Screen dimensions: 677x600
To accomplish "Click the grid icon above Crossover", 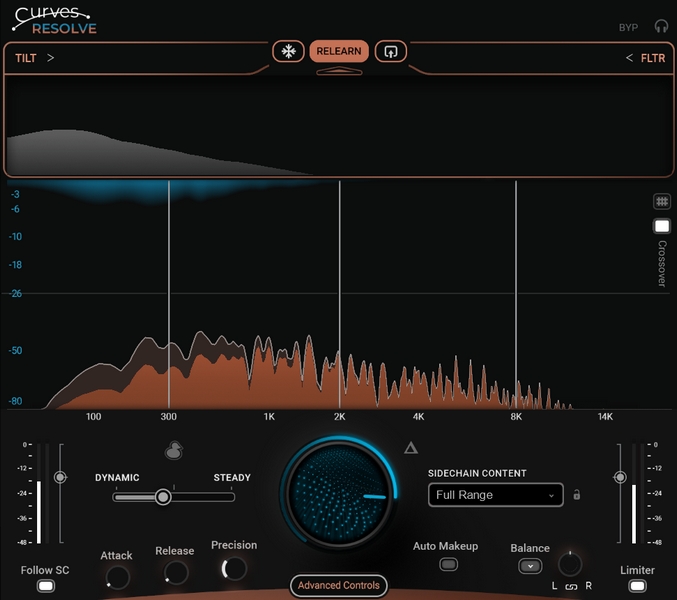I will [661, 201].
